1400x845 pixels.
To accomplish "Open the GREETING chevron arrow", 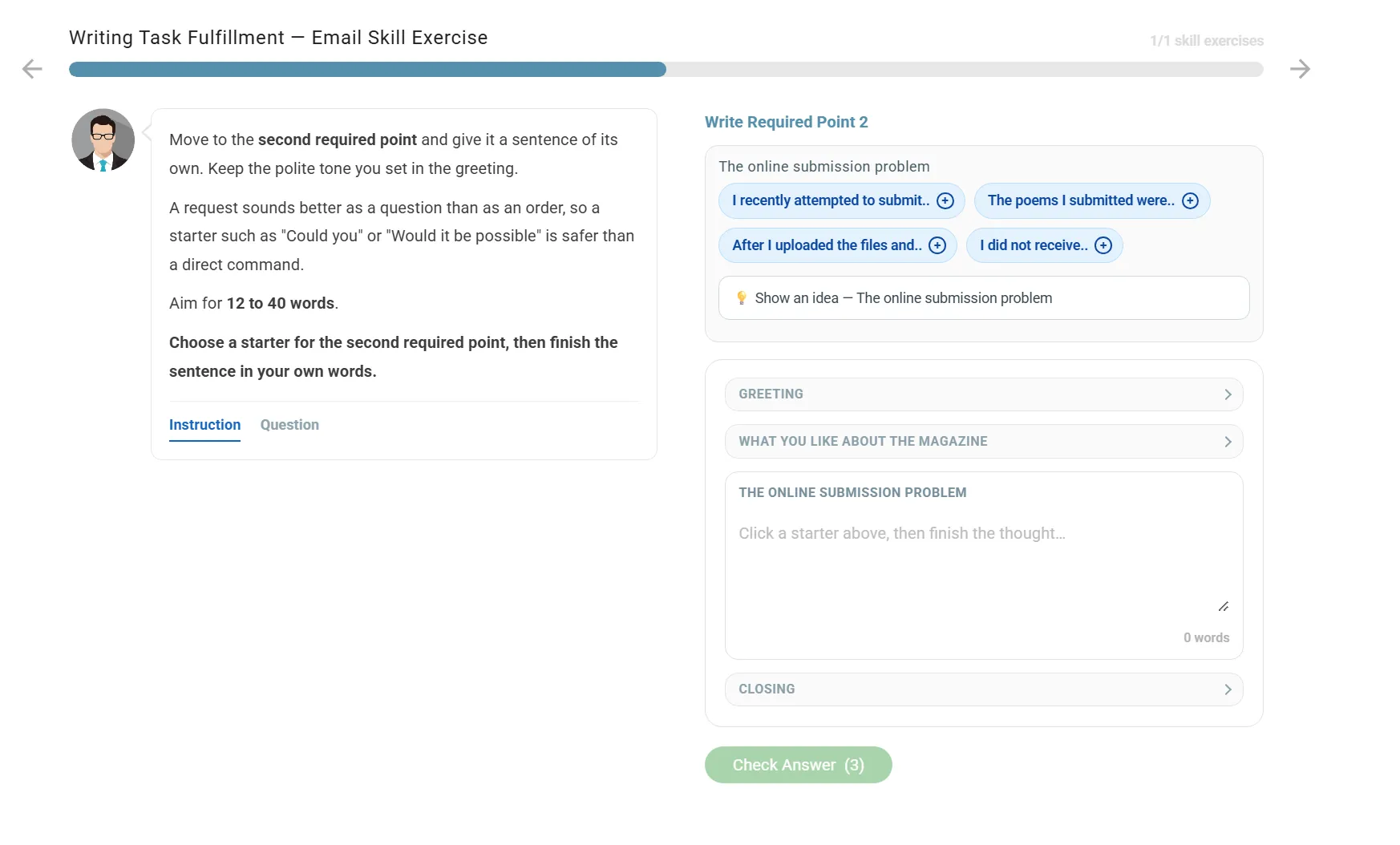I will coord(1228,394).
